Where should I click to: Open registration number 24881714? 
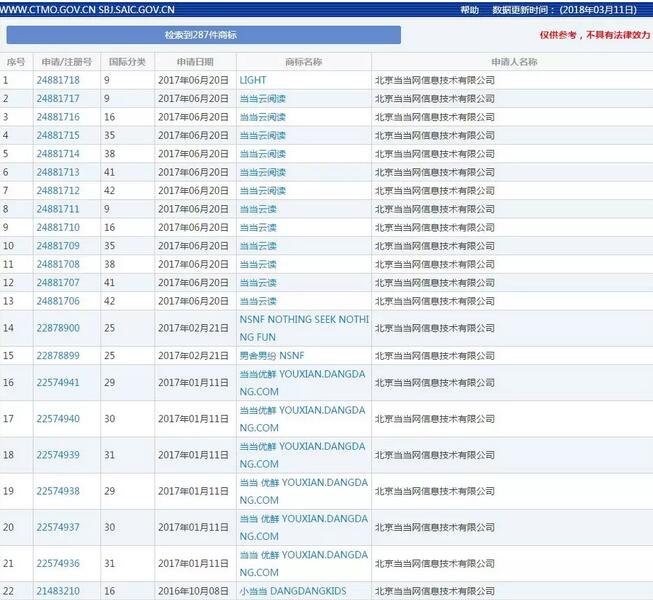58,154
